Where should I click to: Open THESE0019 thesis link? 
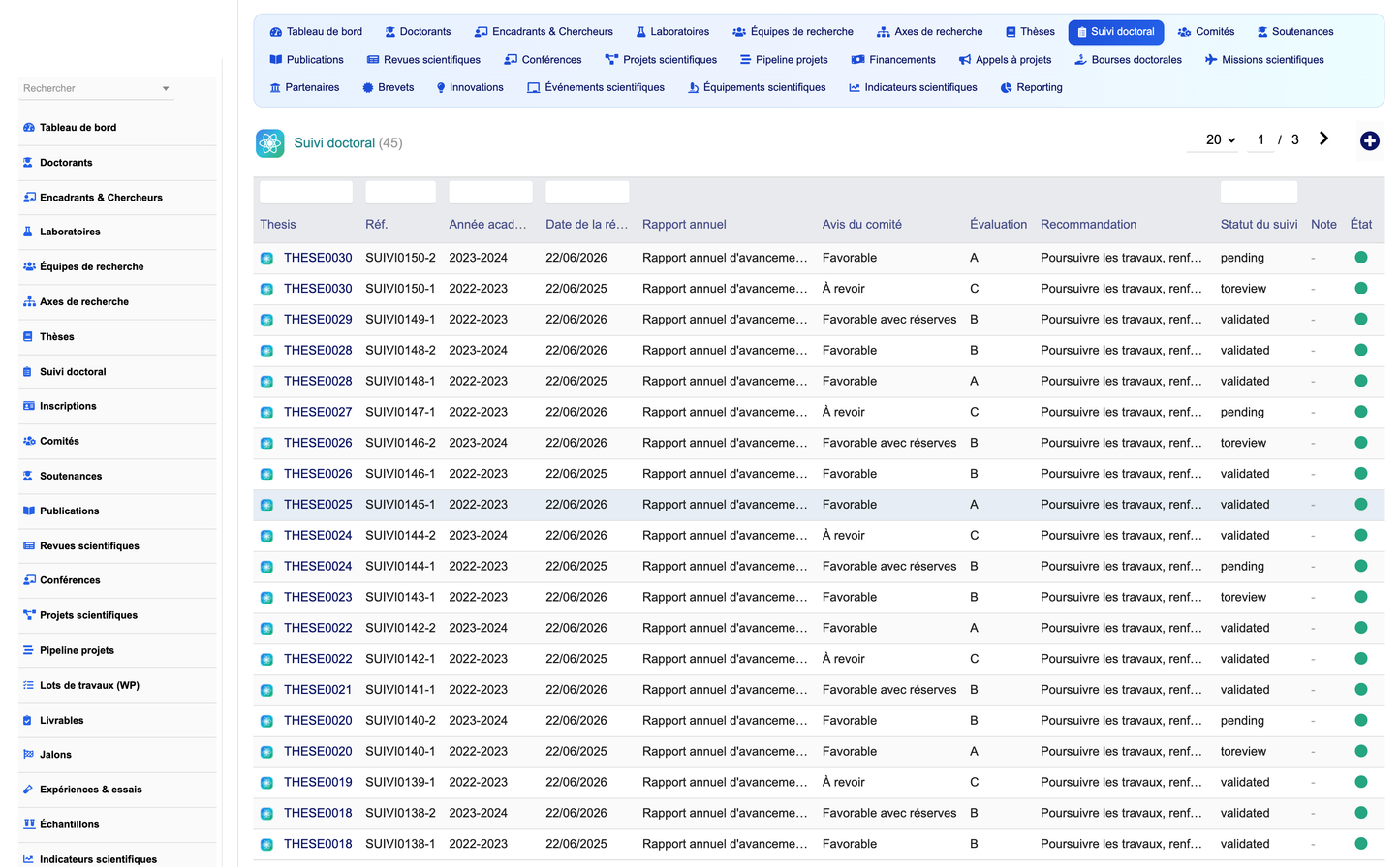coord(318,783)
